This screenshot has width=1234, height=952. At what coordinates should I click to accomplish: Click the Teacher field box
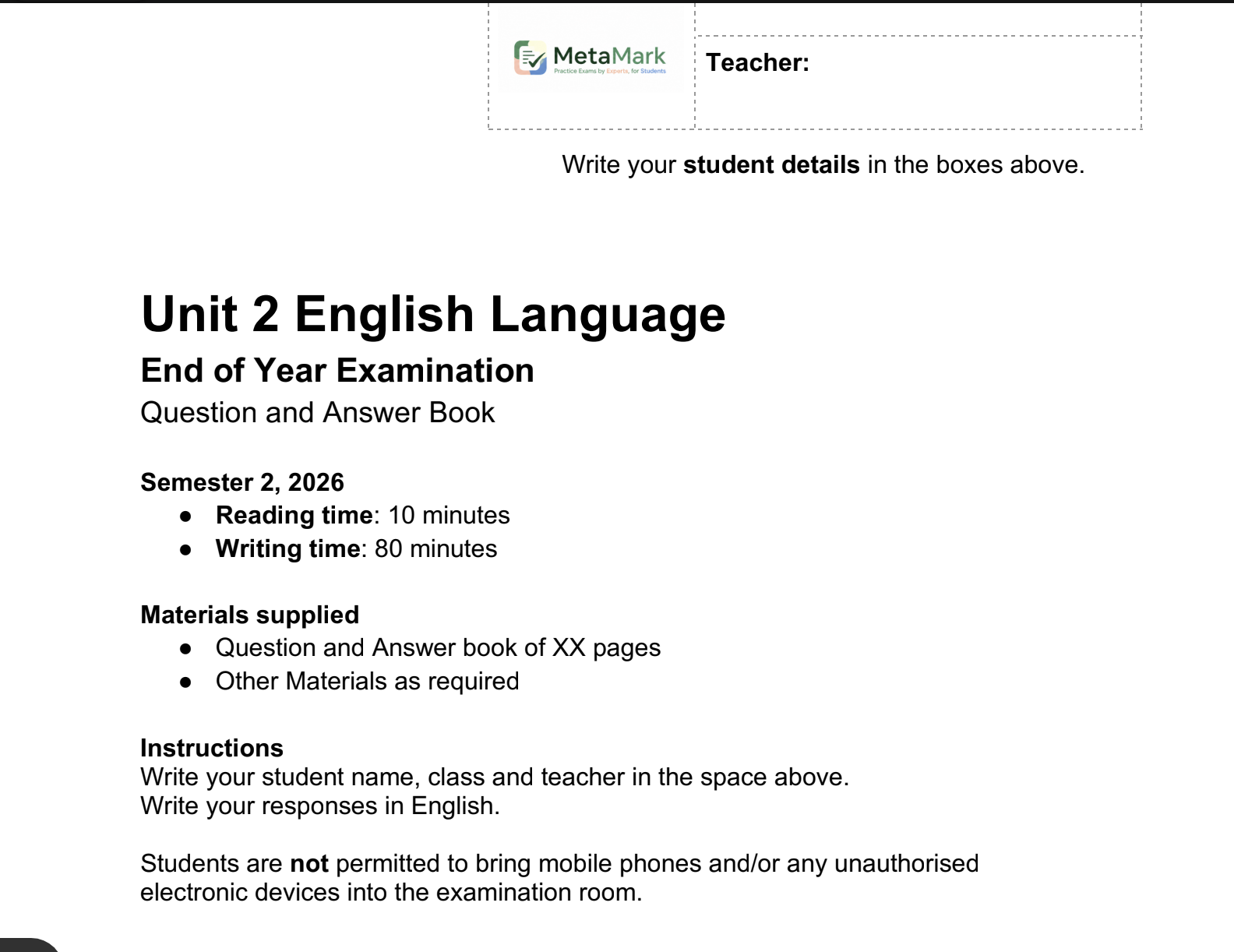[x=918, y=82]
